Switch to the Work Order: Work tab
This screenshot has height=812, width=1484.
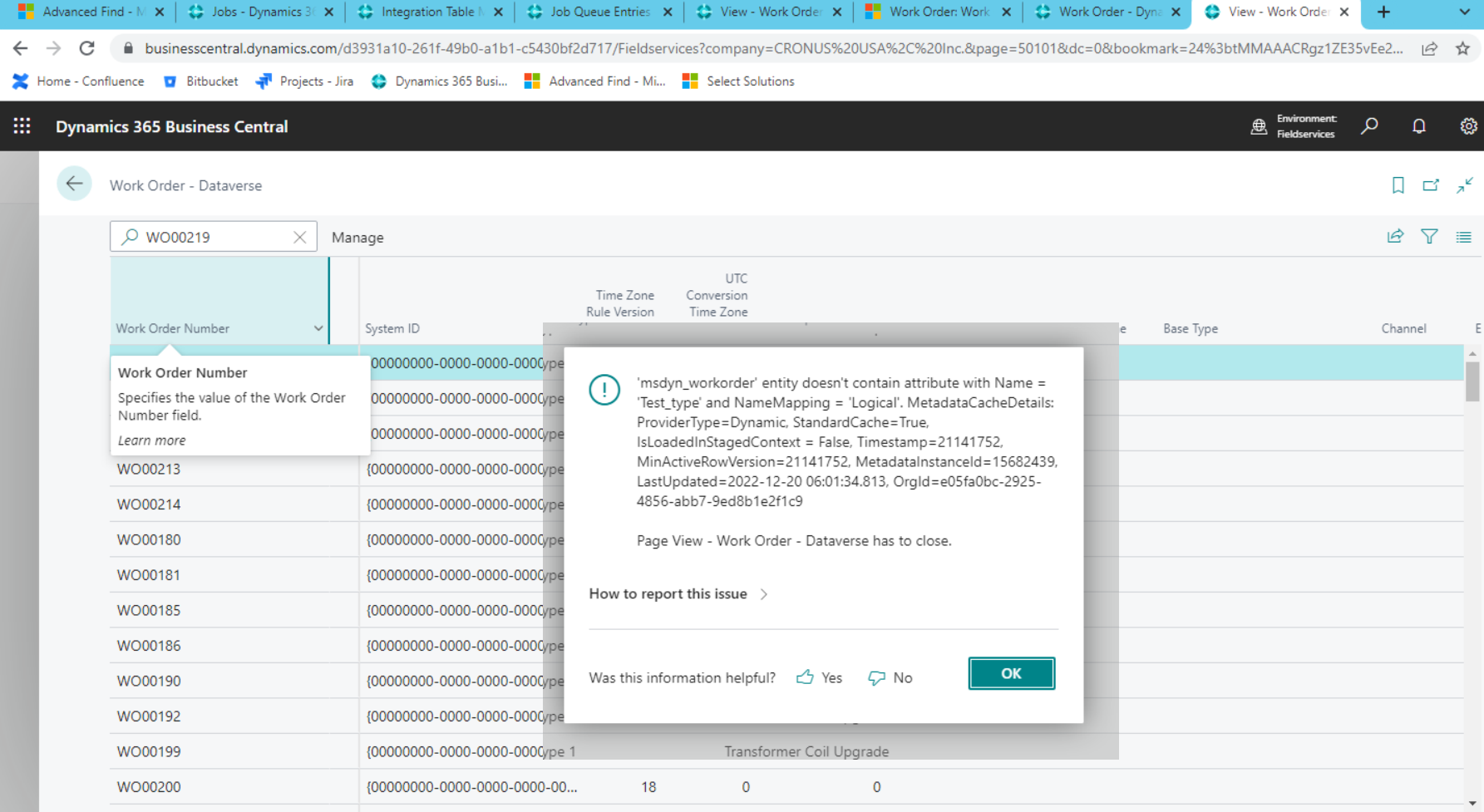[938, 12]
